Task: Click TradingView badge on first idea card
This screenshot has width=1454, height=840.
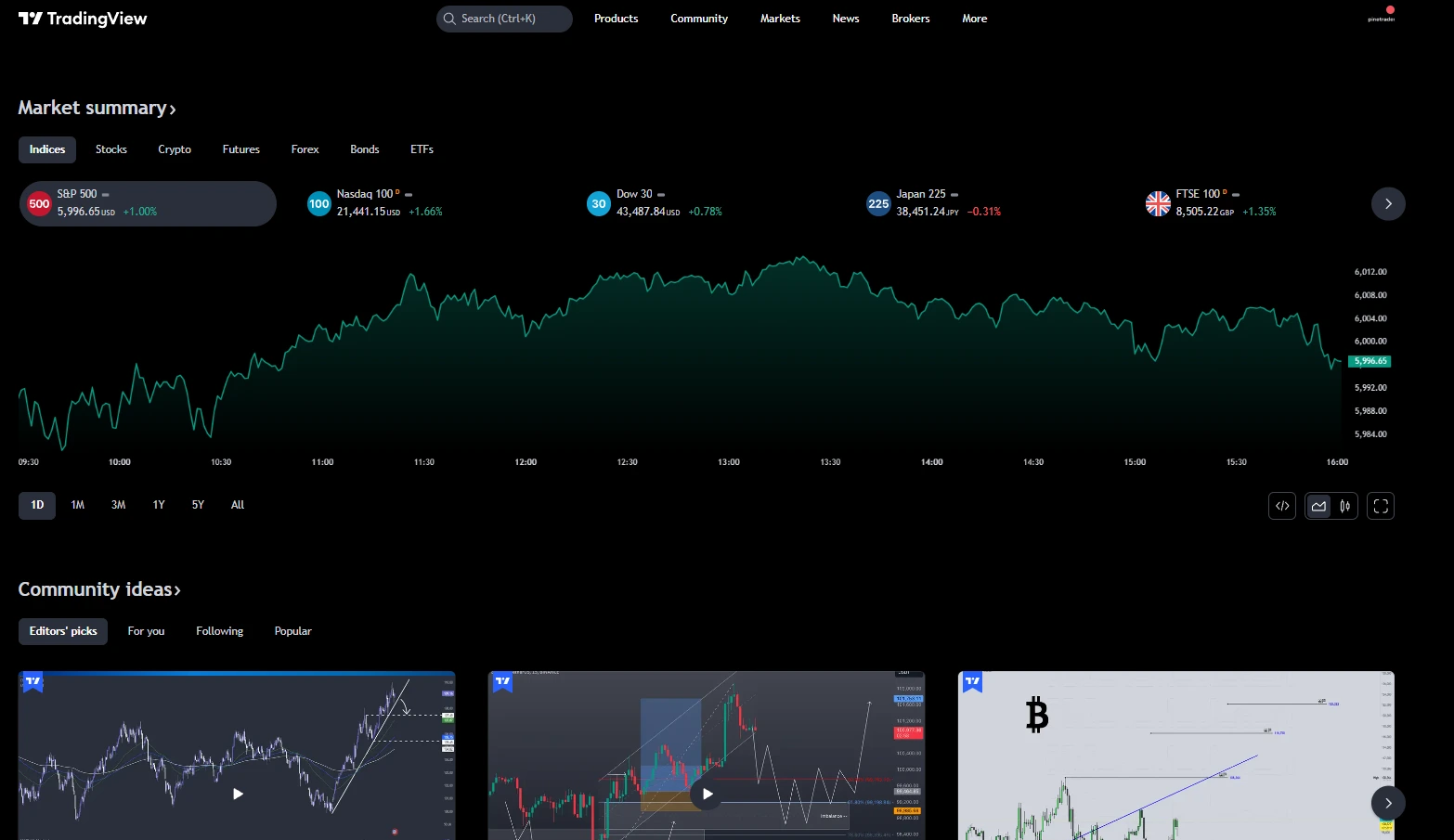Action: [32, 682]
